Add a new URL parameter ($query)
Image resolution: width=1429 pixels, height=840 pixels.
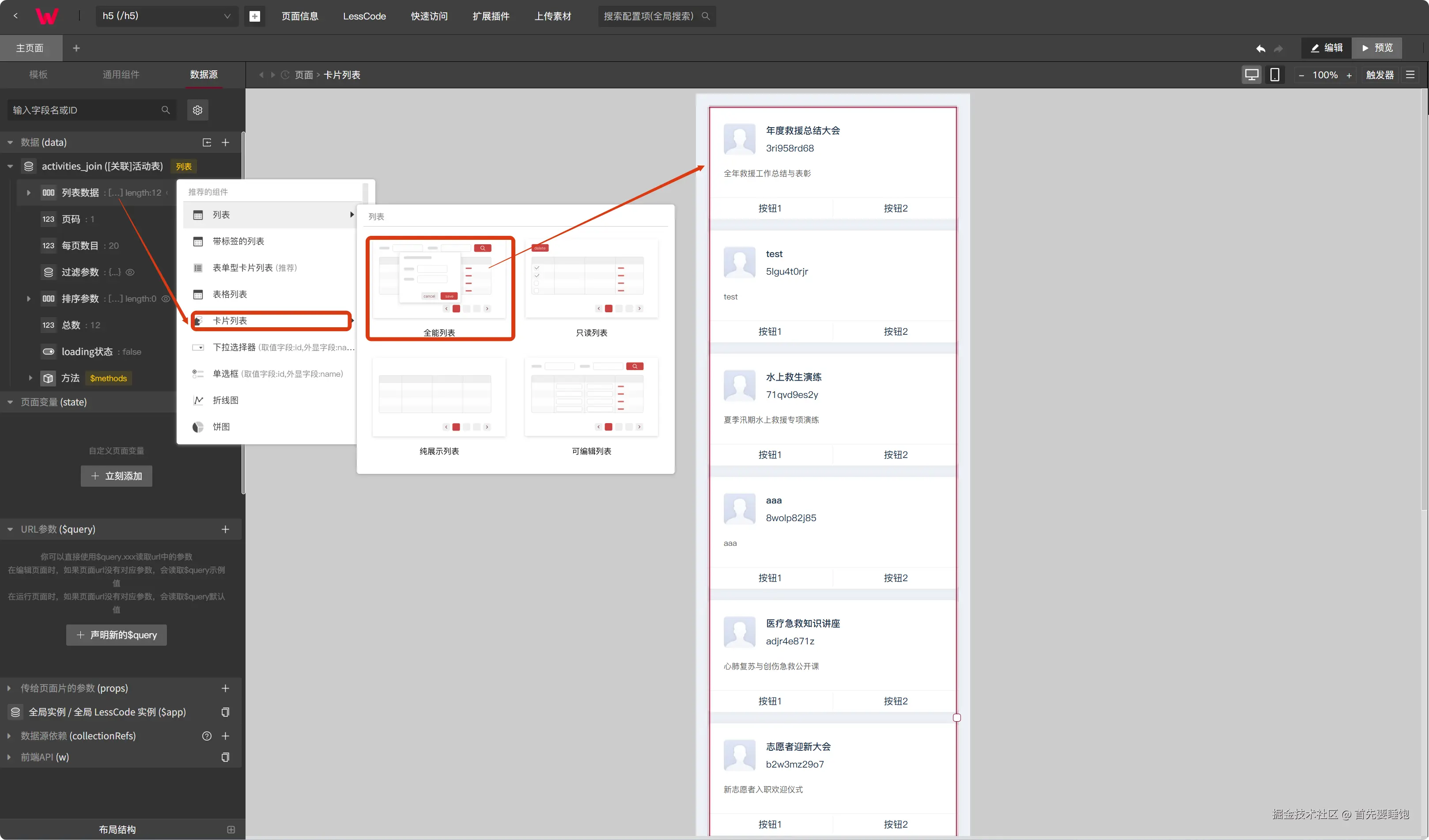(x=225, y=529)
